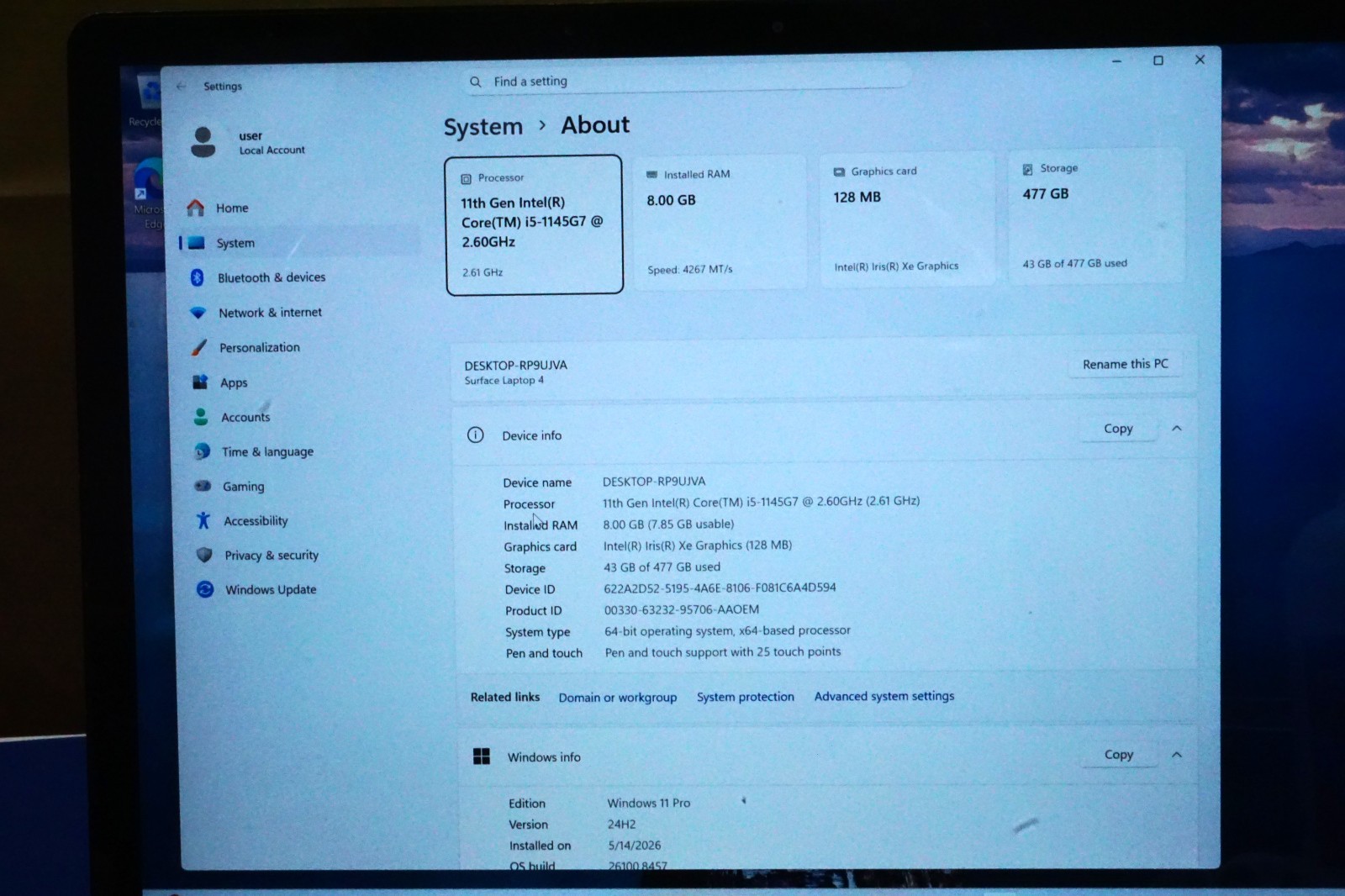Click the Privacy shield icon
Screen dimensions: 1345x896
click(204, 555)
